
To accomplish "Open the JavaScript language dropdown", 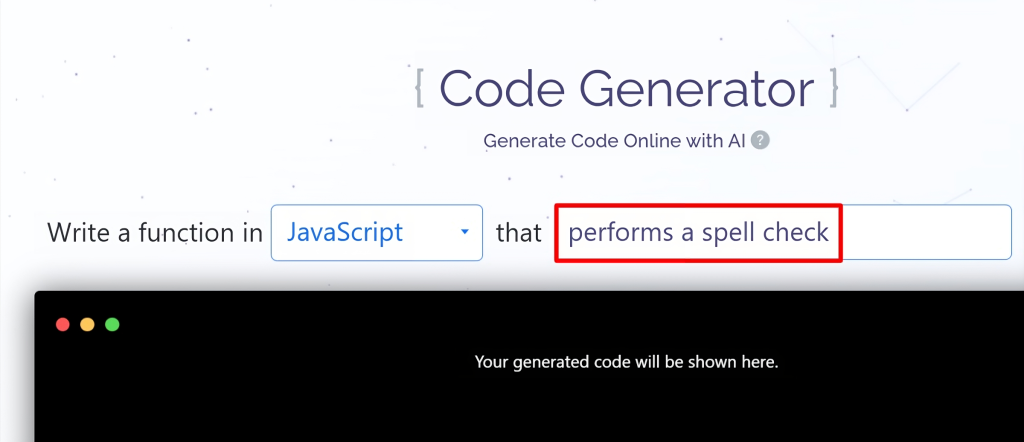I will click(377, 232).
